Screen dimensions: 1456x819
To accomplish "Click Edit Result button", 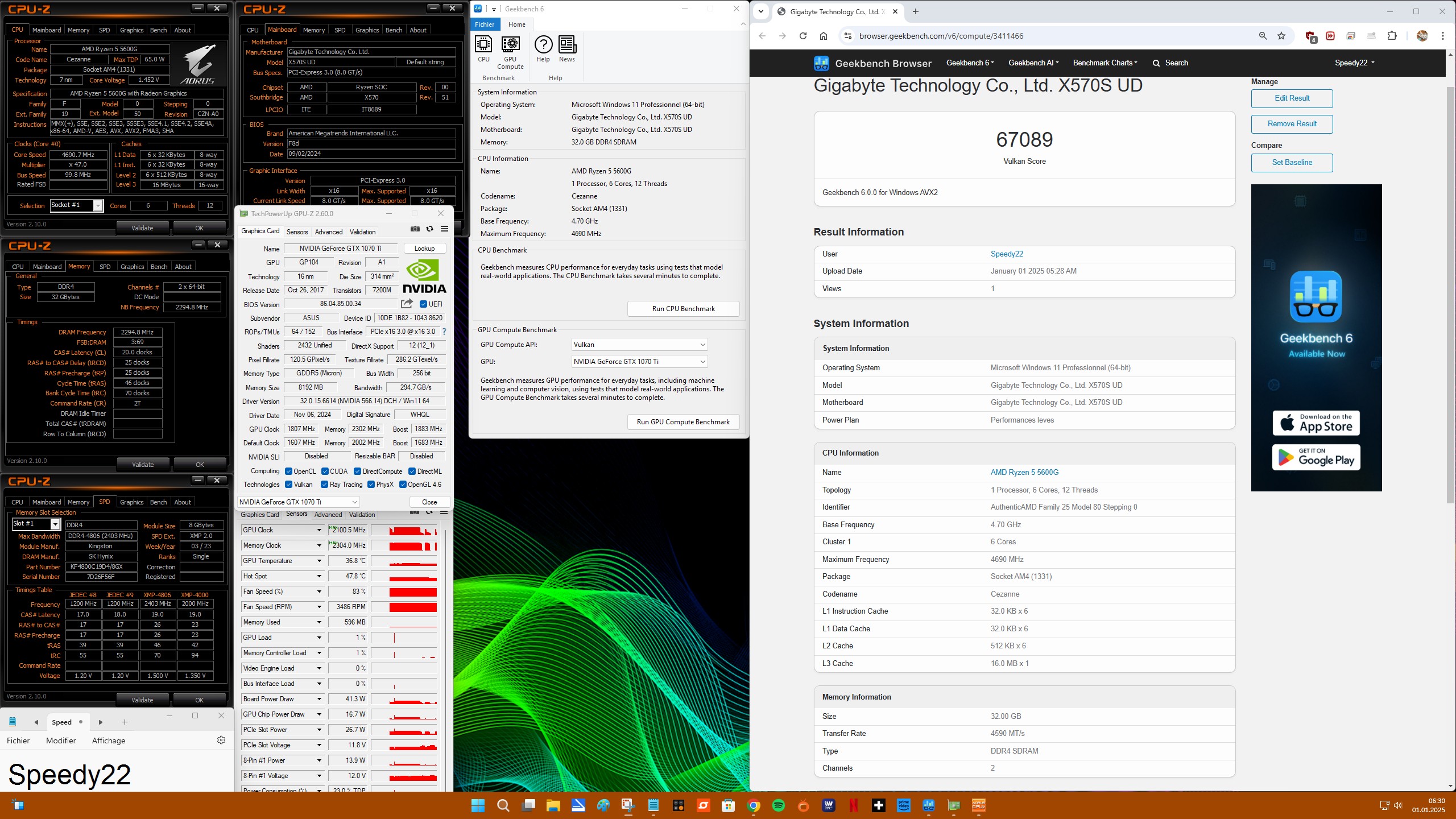I will 1292,98.
